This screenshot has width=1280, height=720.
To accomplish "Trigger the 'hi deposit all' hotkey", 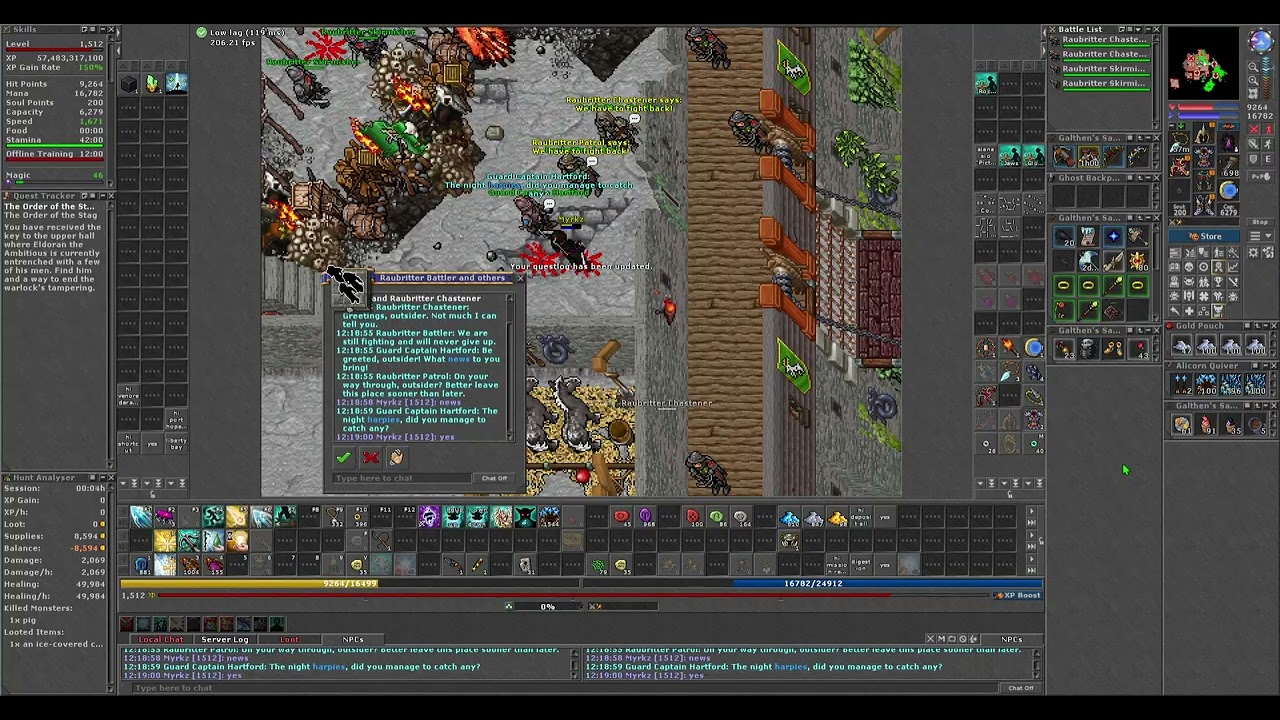I will (861, 517).
